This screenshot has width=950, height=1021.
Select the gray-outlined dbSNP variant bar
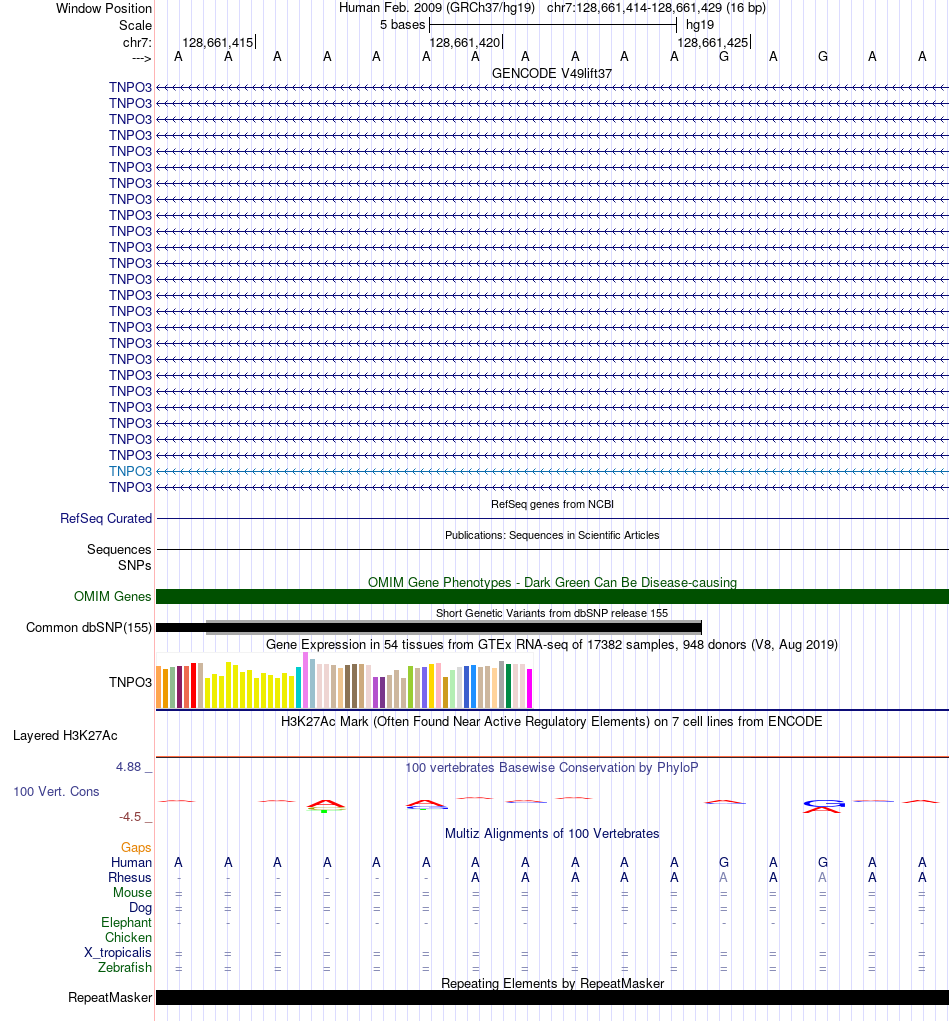pyautogui.click(x=454, y=627)
